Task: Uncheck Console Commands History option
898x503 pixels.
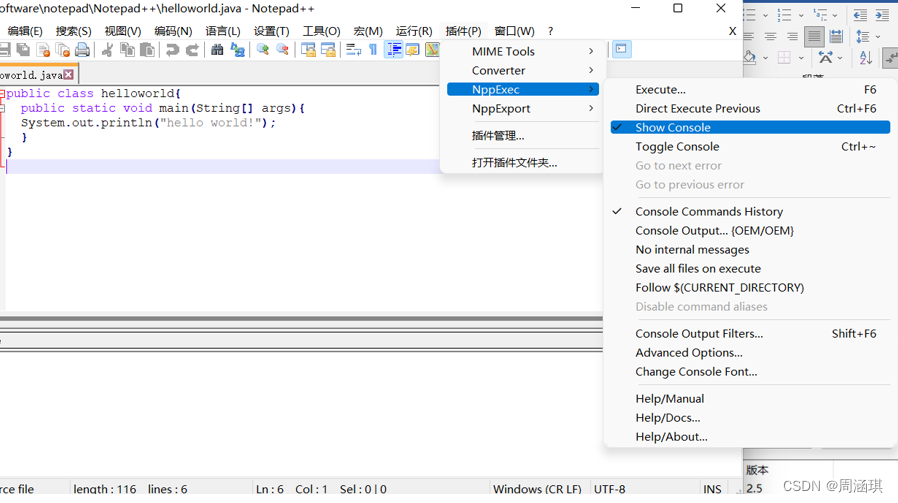Action: [750, 211]
